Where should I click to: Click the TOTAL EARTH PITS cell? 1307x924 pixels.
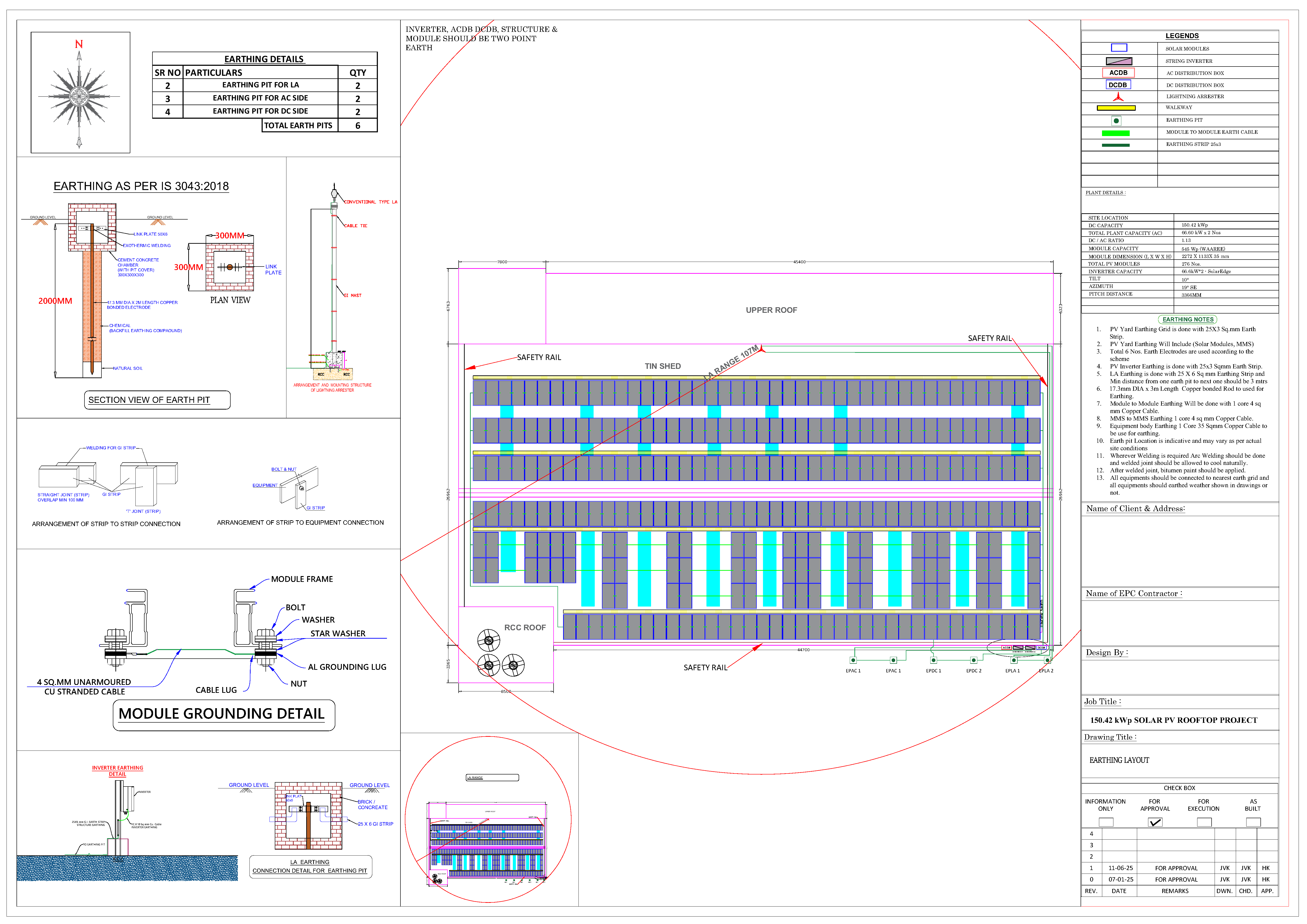[x=300, y=125]
